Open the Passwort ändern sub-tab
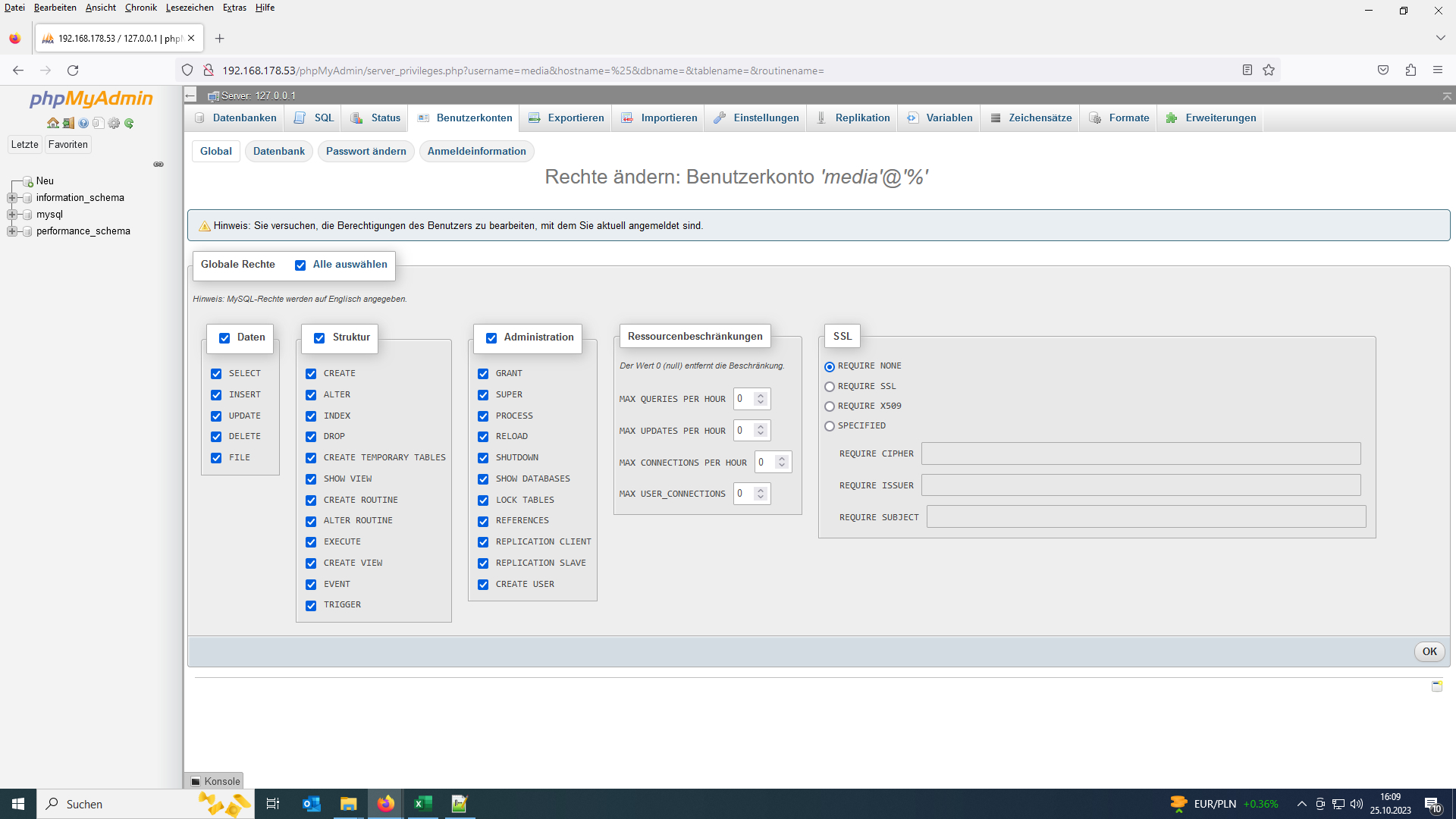This screenshot has width=1456, height=819. [x=366, y=152]
